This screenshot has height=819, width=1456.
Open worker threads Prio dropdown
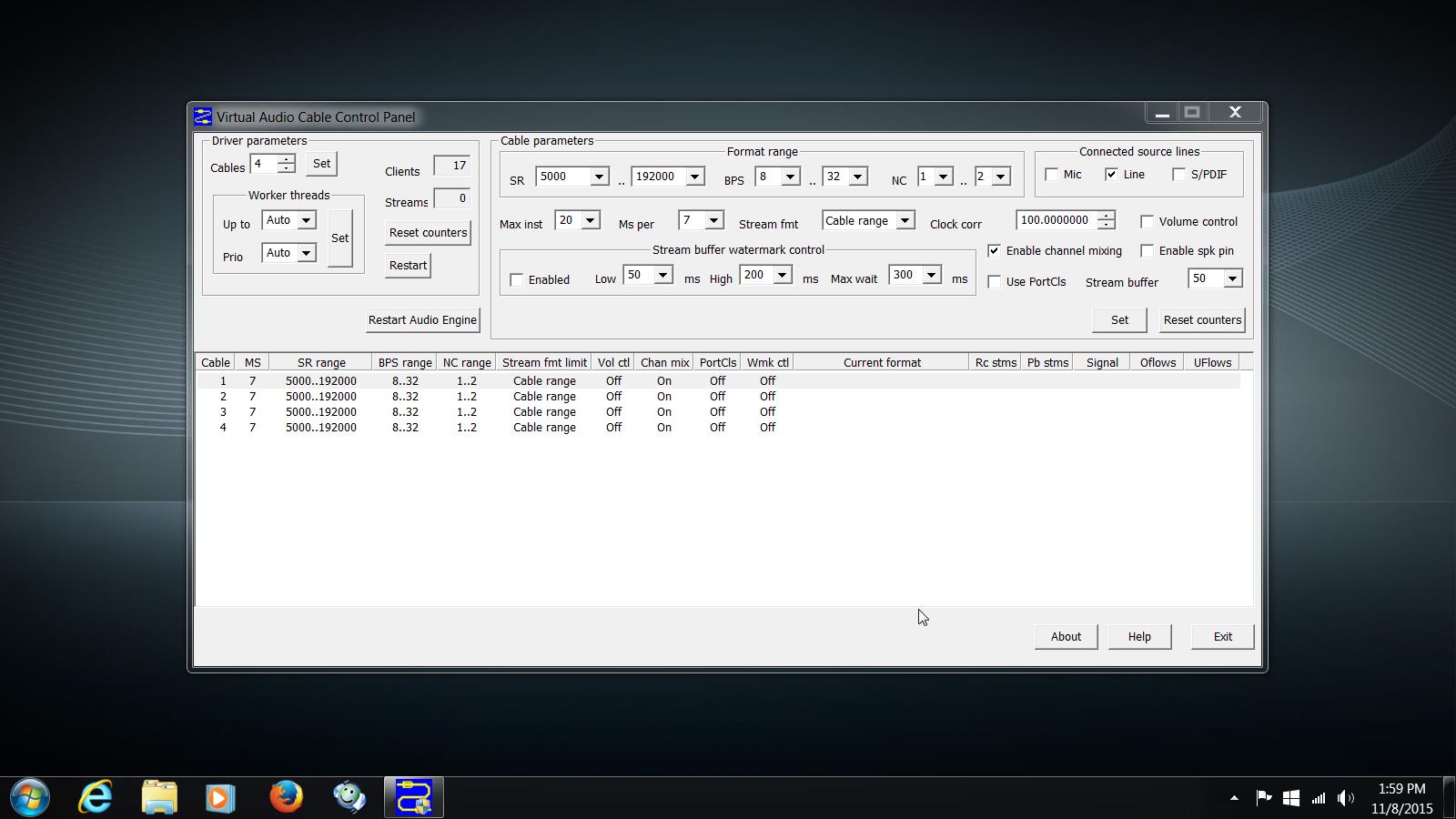coord(306,253)
